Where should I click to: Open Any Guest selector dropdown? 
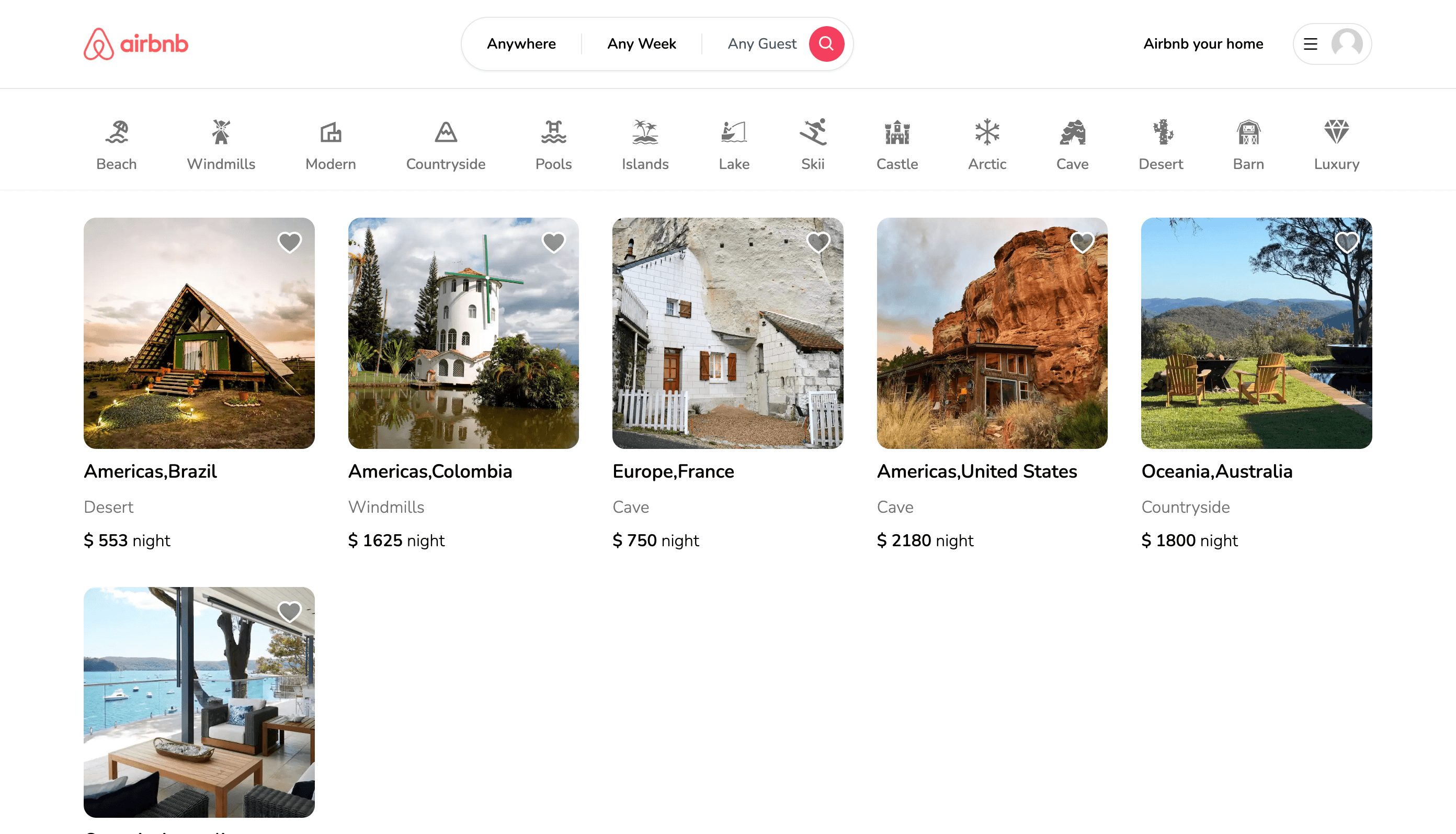(762, 43)
